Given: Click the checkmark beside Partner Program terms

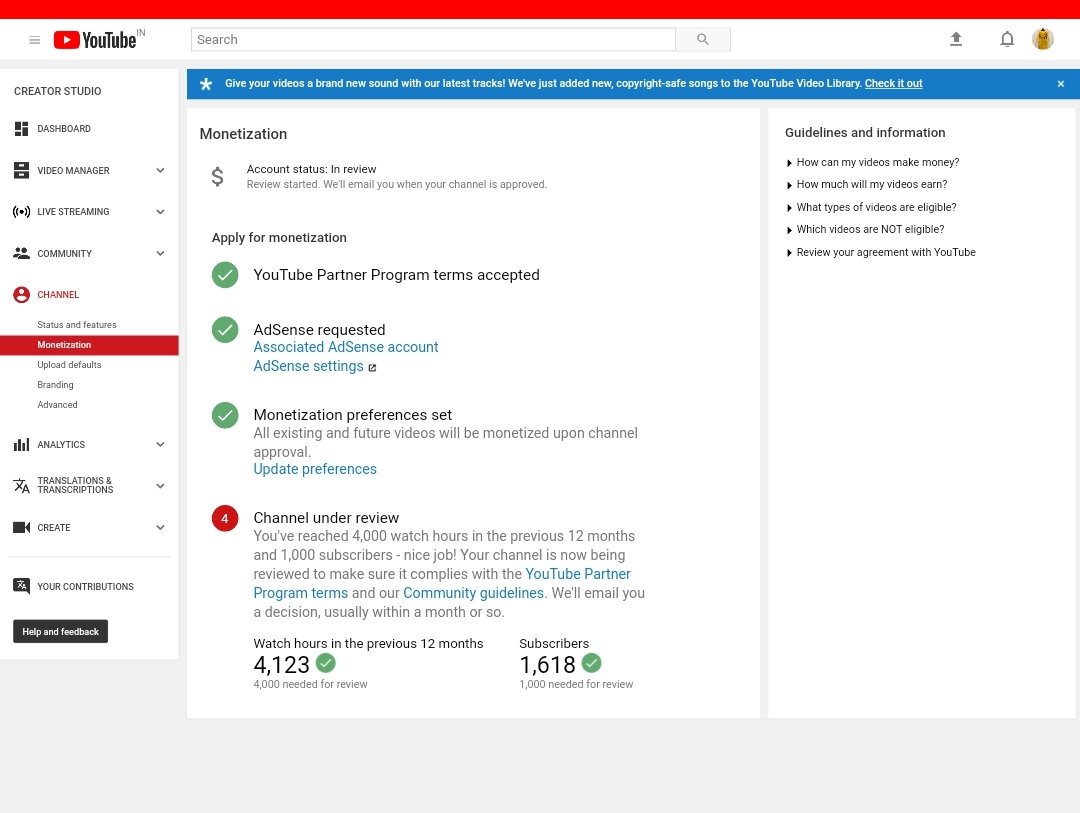Looking at the screenshot, I should (225, 275).
